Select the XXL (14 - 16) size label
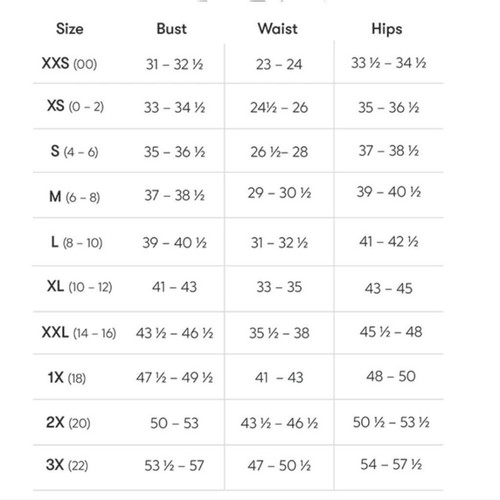500x500 pixels. click(79, 333)
